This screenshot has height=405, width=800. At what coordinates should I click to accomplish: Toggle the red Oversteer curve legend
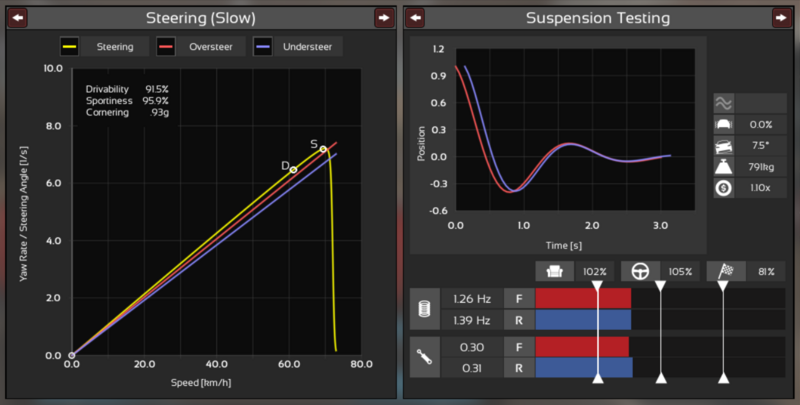pos(197,46)
